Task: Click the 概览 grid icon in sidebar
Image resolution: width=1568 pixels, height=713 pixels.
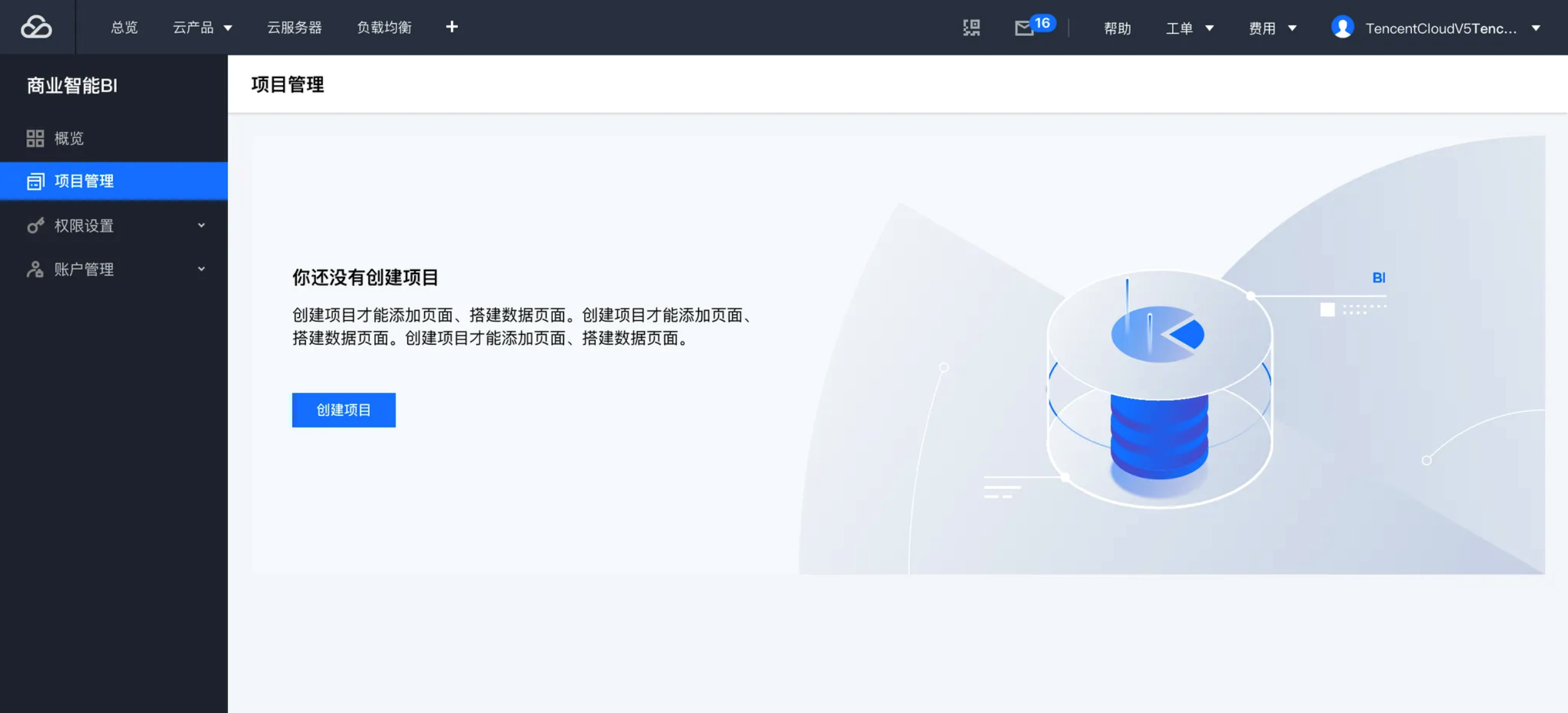Action: [x=35, y=138]
